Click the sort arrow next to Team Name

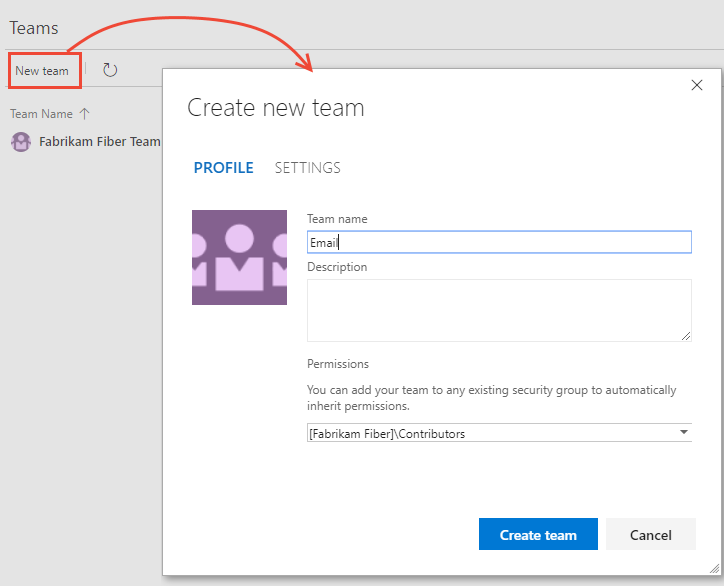(x=84, y=114)
